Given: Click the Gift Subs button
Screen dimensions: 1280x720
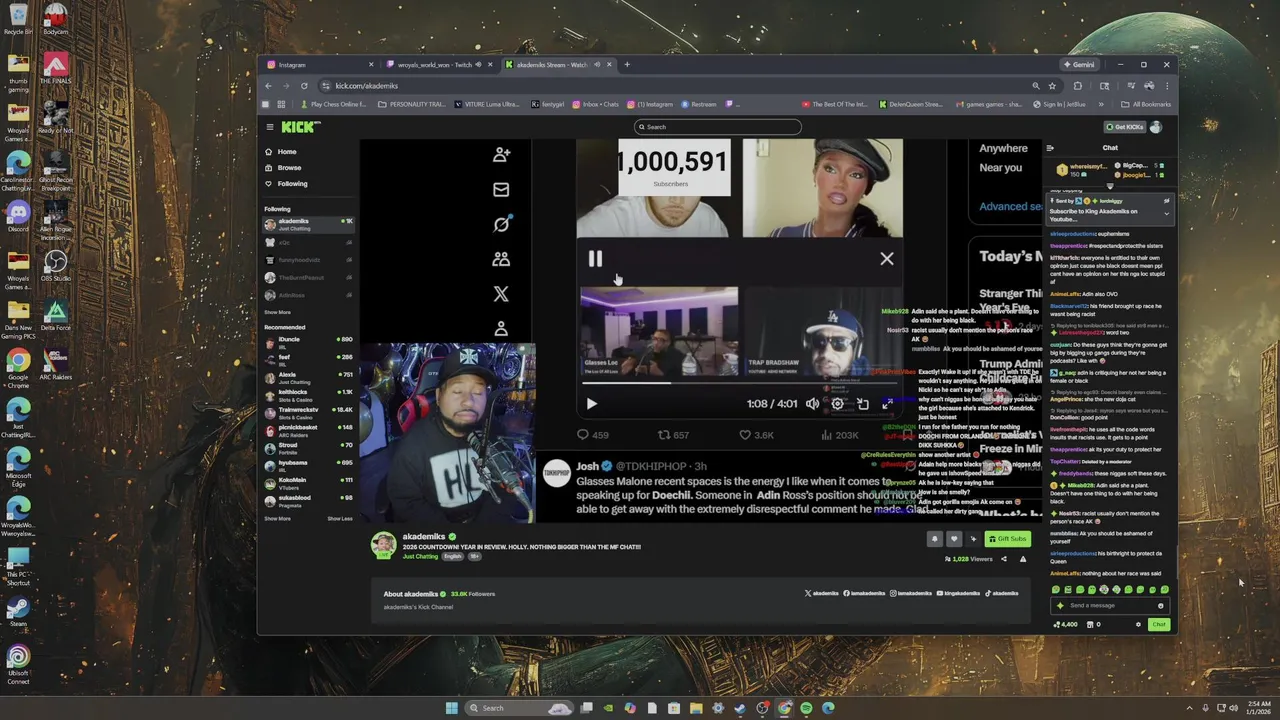Looking at the screenshot, I should click(1007, 539).
